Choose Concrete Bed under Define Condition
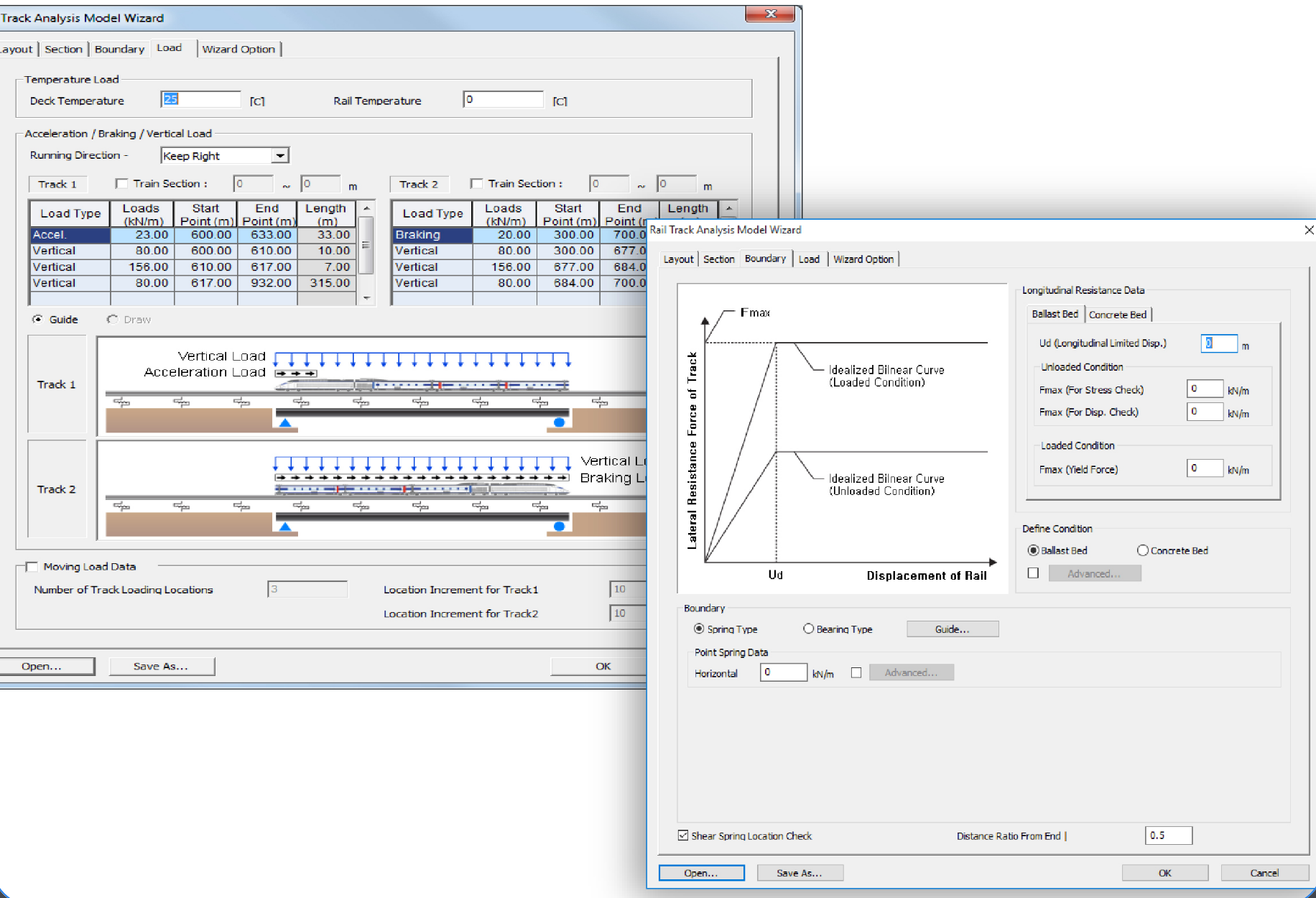 [x=1142, y=550]
